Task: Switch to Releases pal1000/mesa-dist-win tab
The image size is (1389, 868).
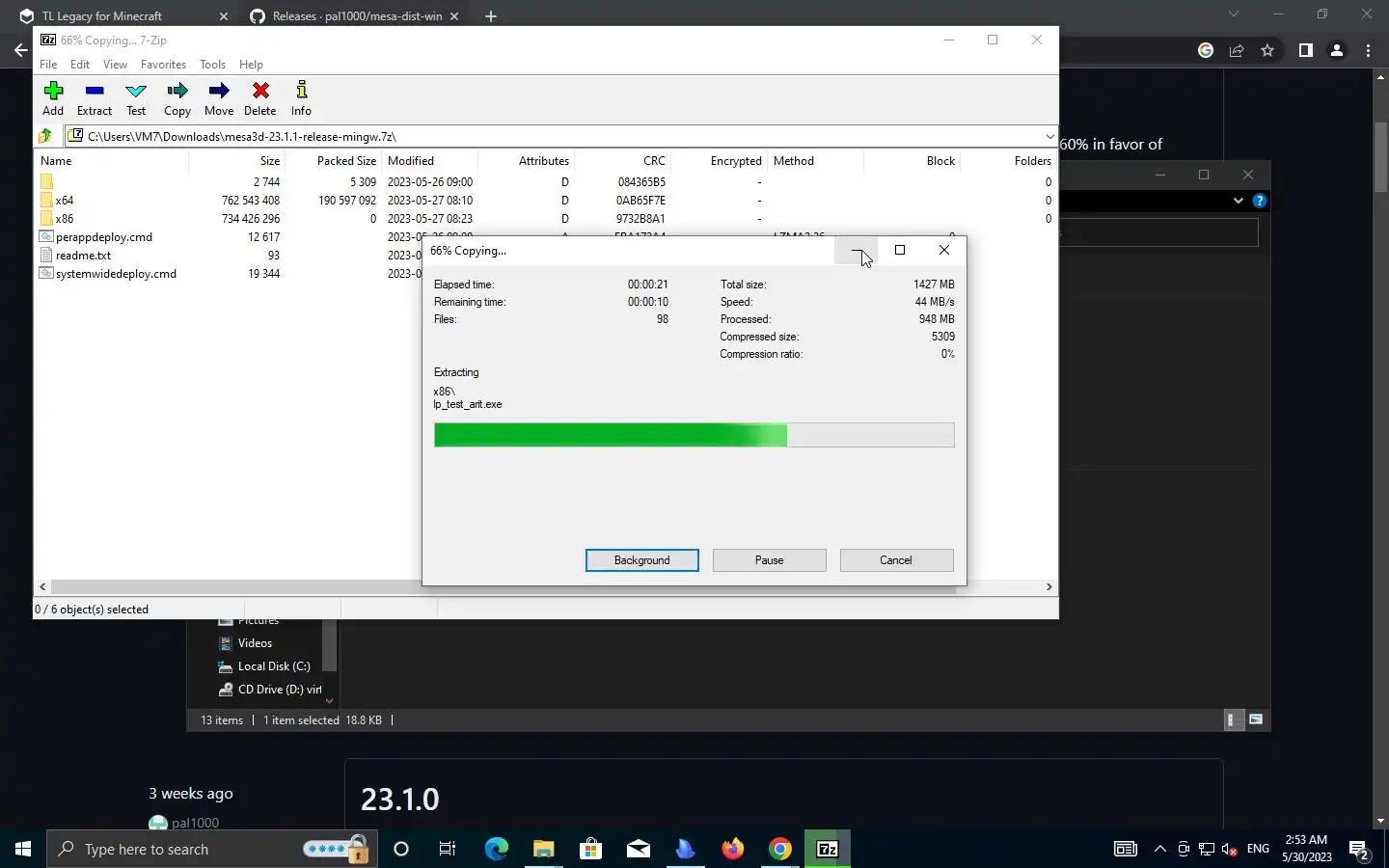Action: [352, 15]
